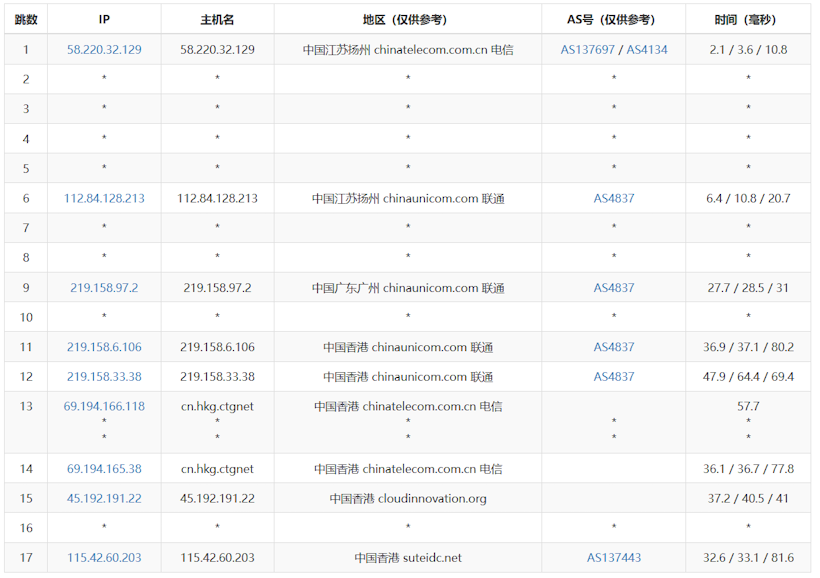Click AS4837 link in hop 12 row
This screenshot has height=578, width=820.
click(x=614, y=377)
